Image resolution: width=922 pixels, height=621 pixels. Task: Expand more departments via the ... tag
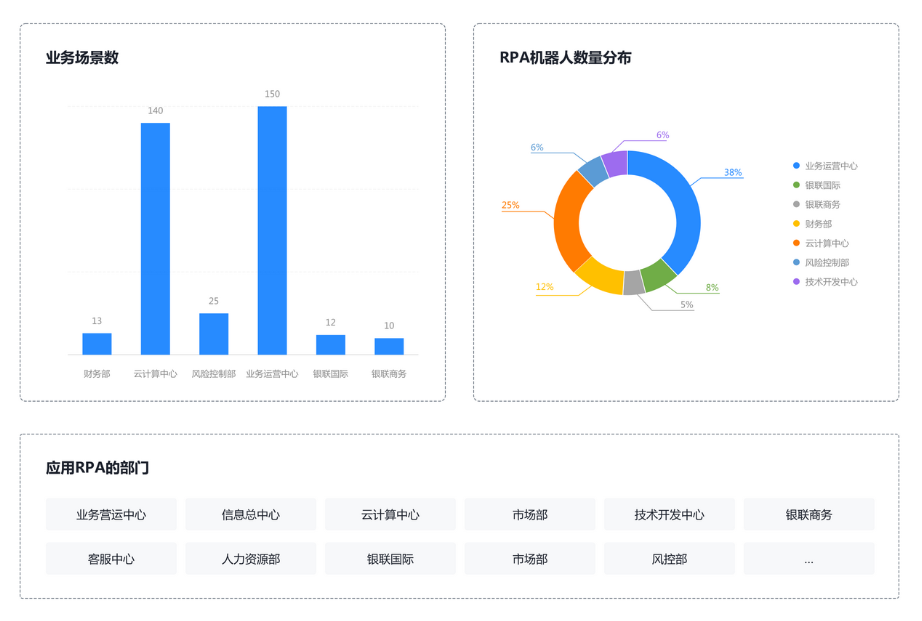[809, 559]
